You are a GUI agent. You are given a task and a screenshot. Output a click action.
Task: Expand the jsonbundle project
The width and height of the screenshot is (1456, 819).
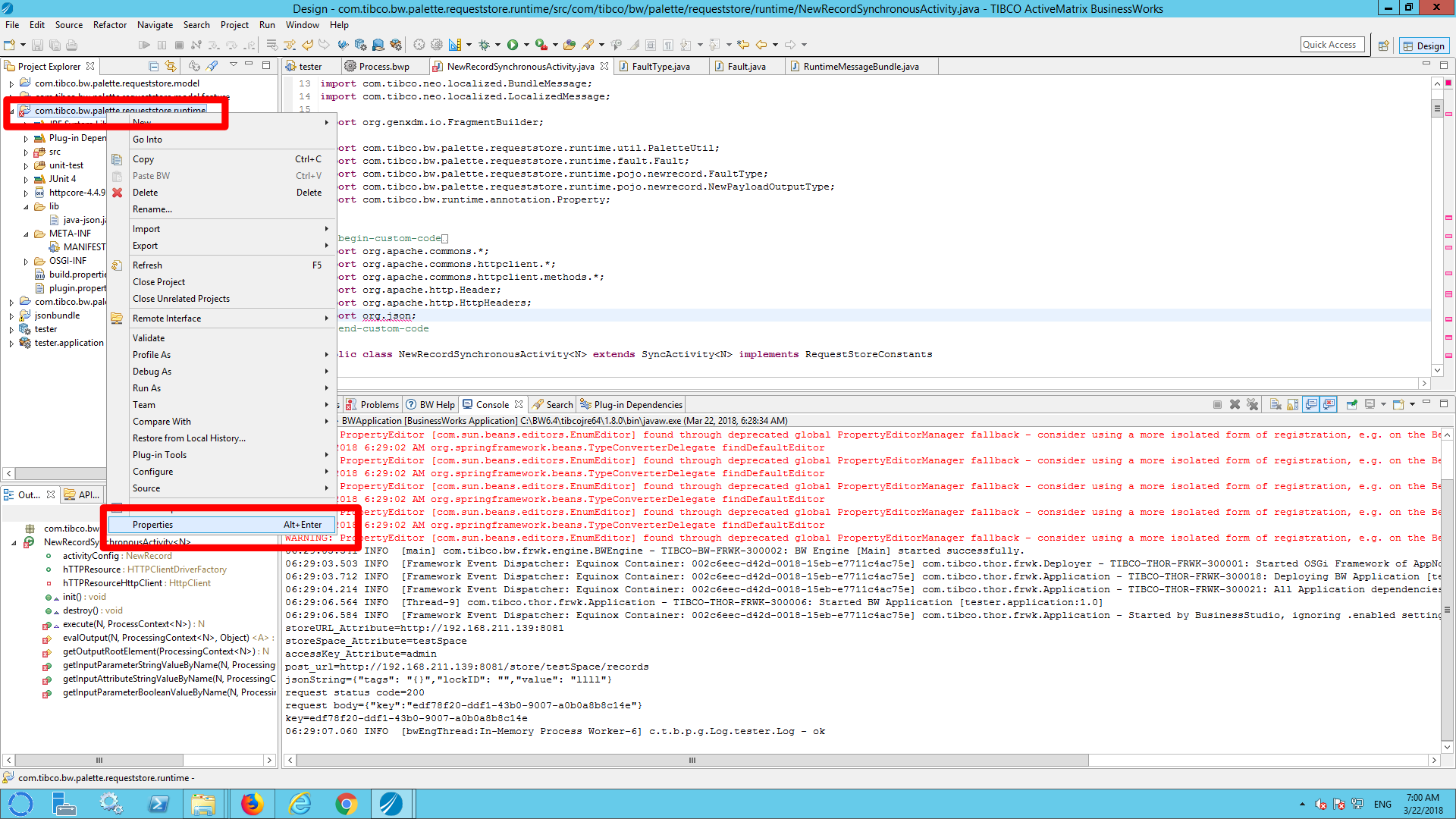pyautogui.click(x=11, y=316)
